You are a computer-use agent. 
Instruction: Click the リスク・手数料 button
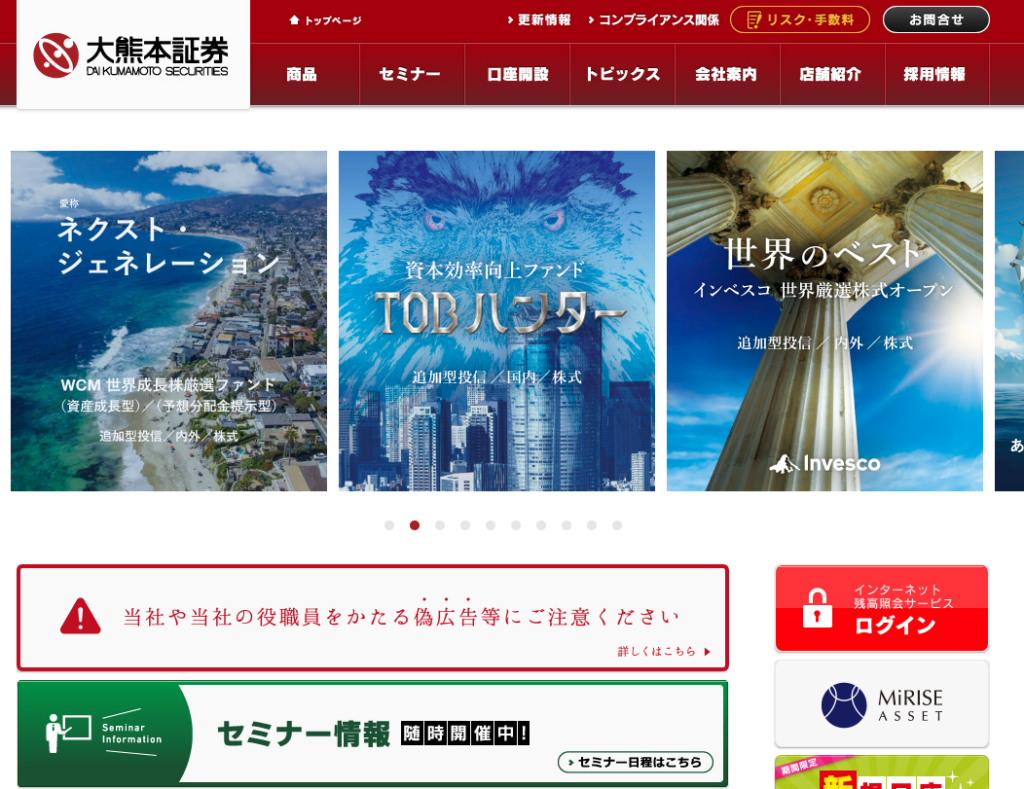[799, 20]
